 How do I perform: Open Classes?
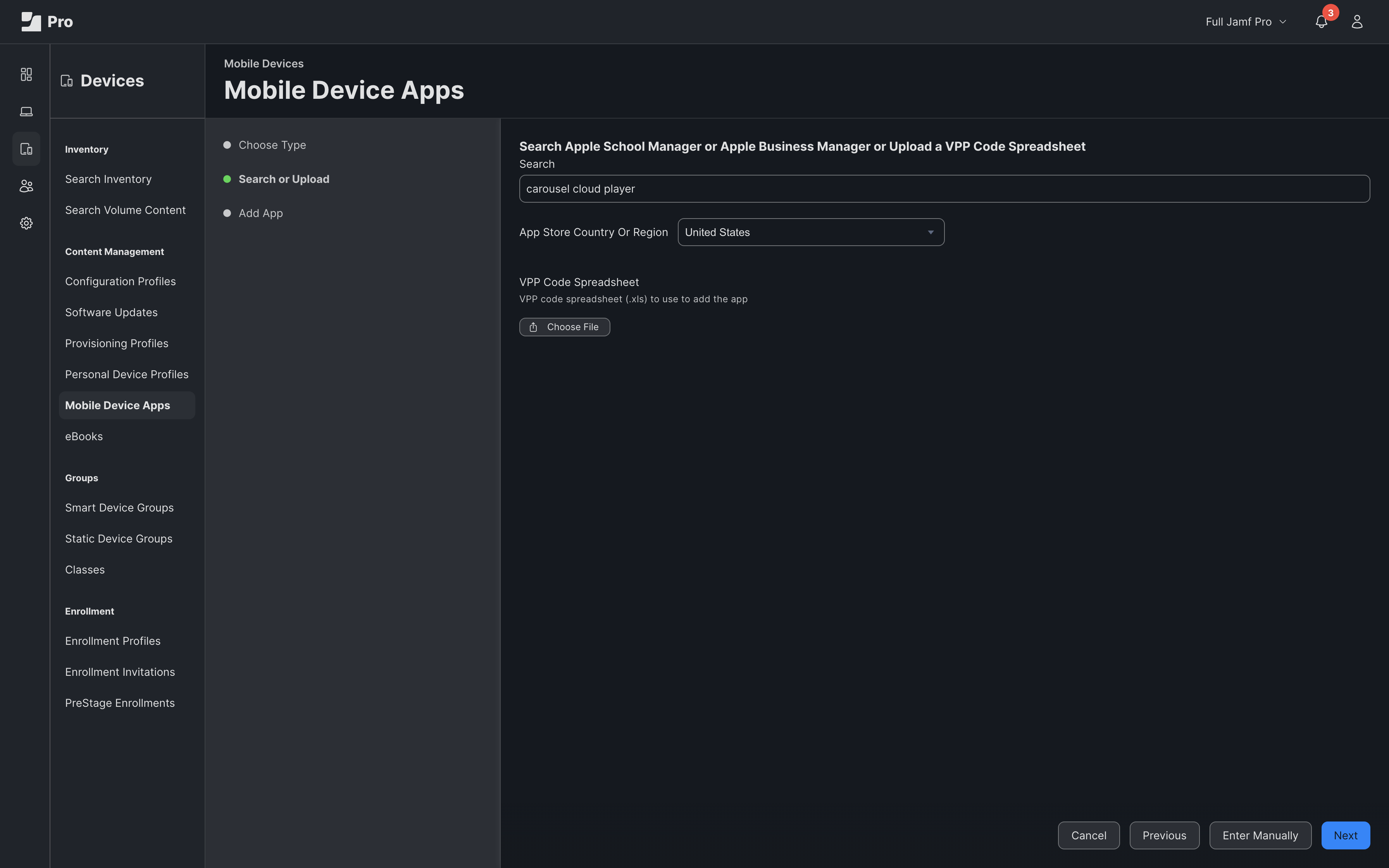[x=84, y=570]
